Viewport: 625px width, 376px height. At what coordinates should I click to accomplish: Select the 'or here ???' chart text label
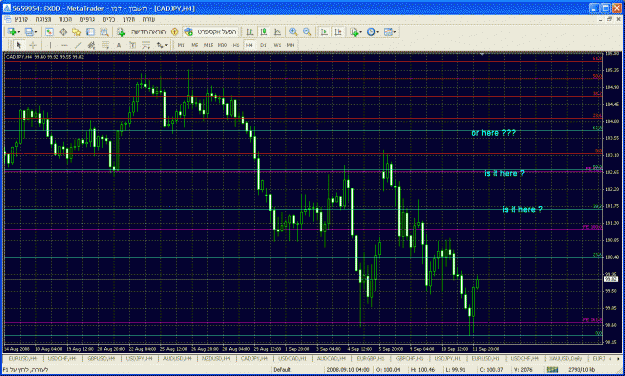493,133
